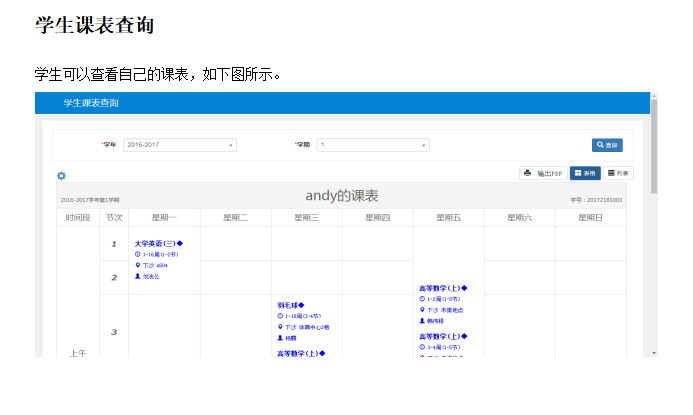The height and width of the screenshot is (415, 693).
Task: Click the 查询 search button
Action: (x=607, y=145)
